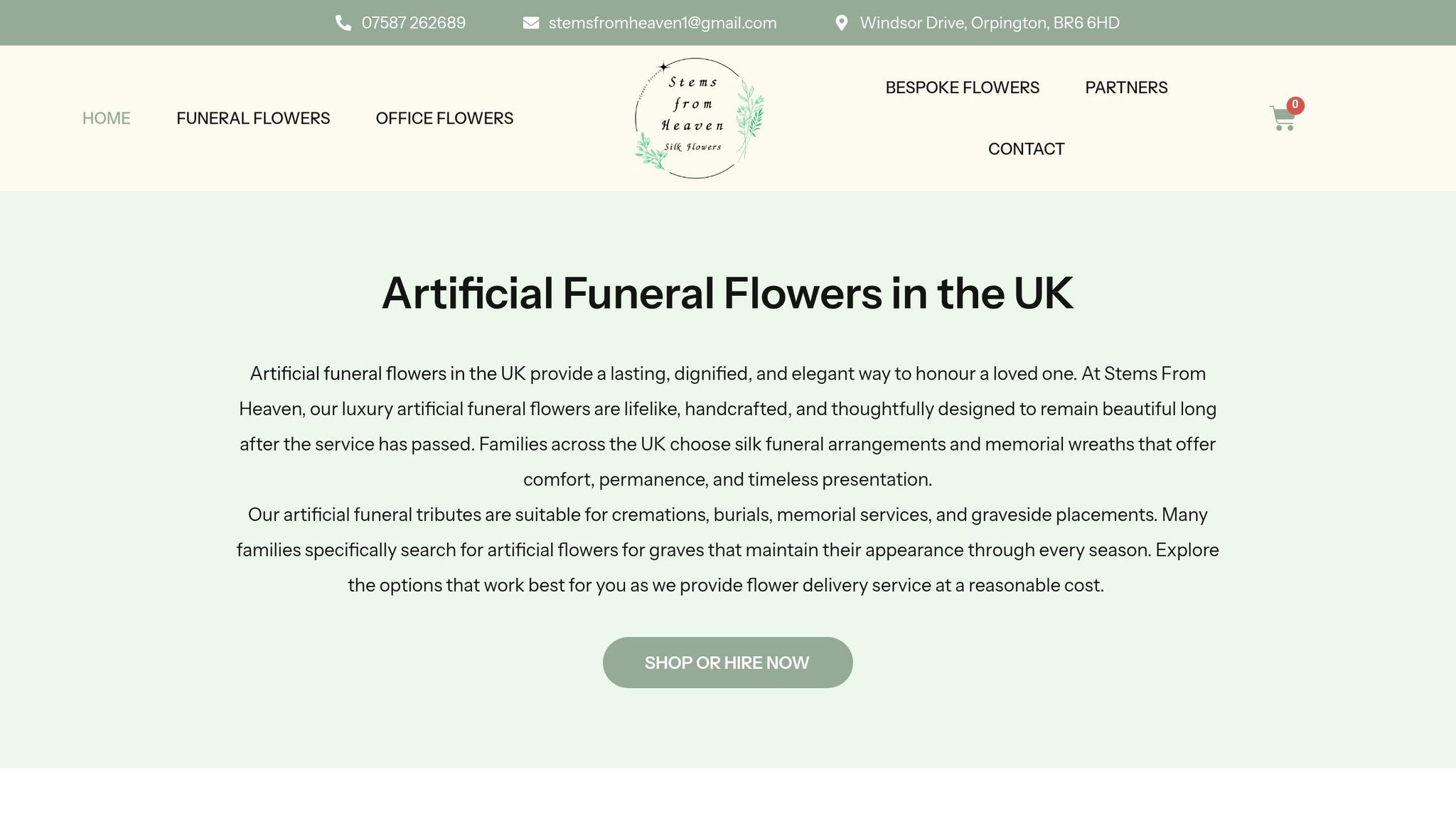
Task: Go to the Home menu item
Action: 107,119
